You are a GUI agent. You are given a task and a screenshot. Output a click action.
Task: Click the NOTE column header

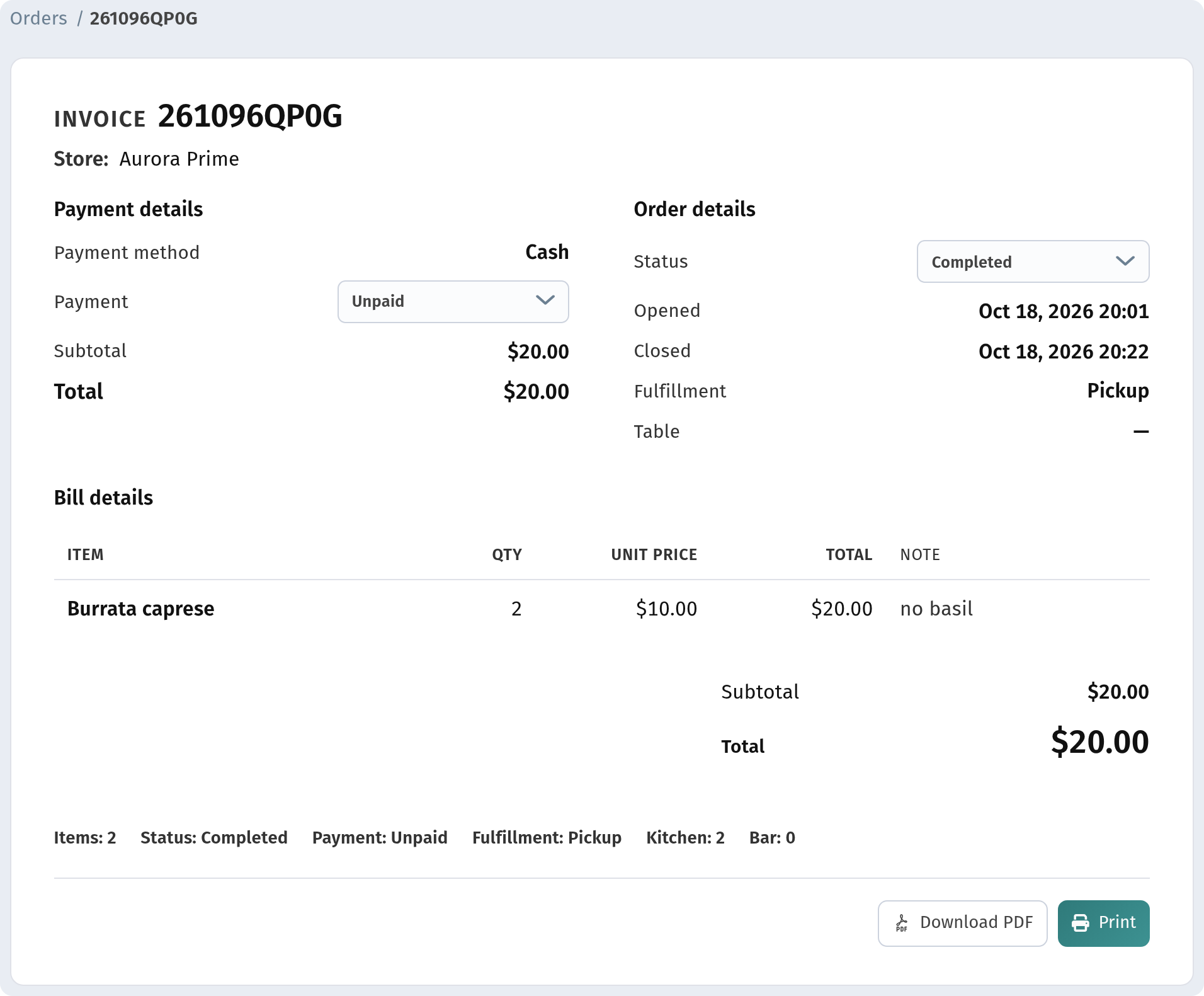point(920,554)
